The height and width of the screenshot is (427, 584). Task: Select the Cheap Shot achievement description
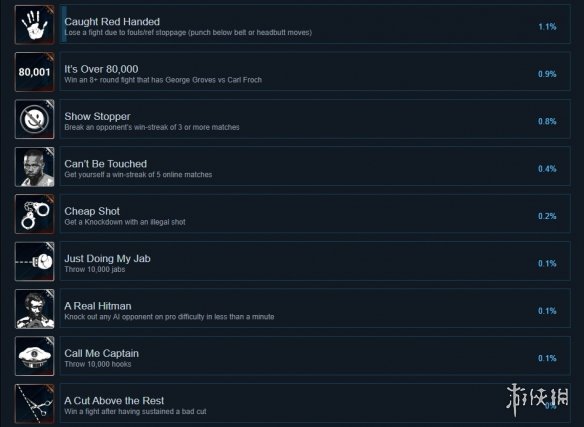[125, 222]
